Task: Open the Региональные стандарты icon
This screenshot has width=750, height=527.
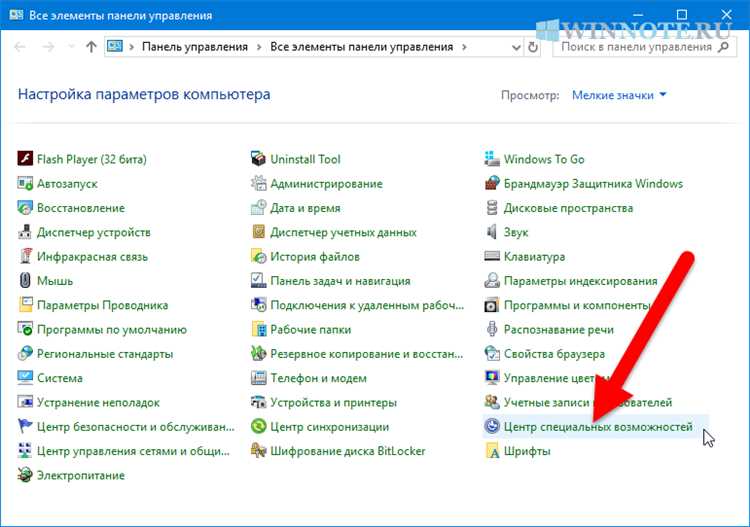Action: (25, 353)
